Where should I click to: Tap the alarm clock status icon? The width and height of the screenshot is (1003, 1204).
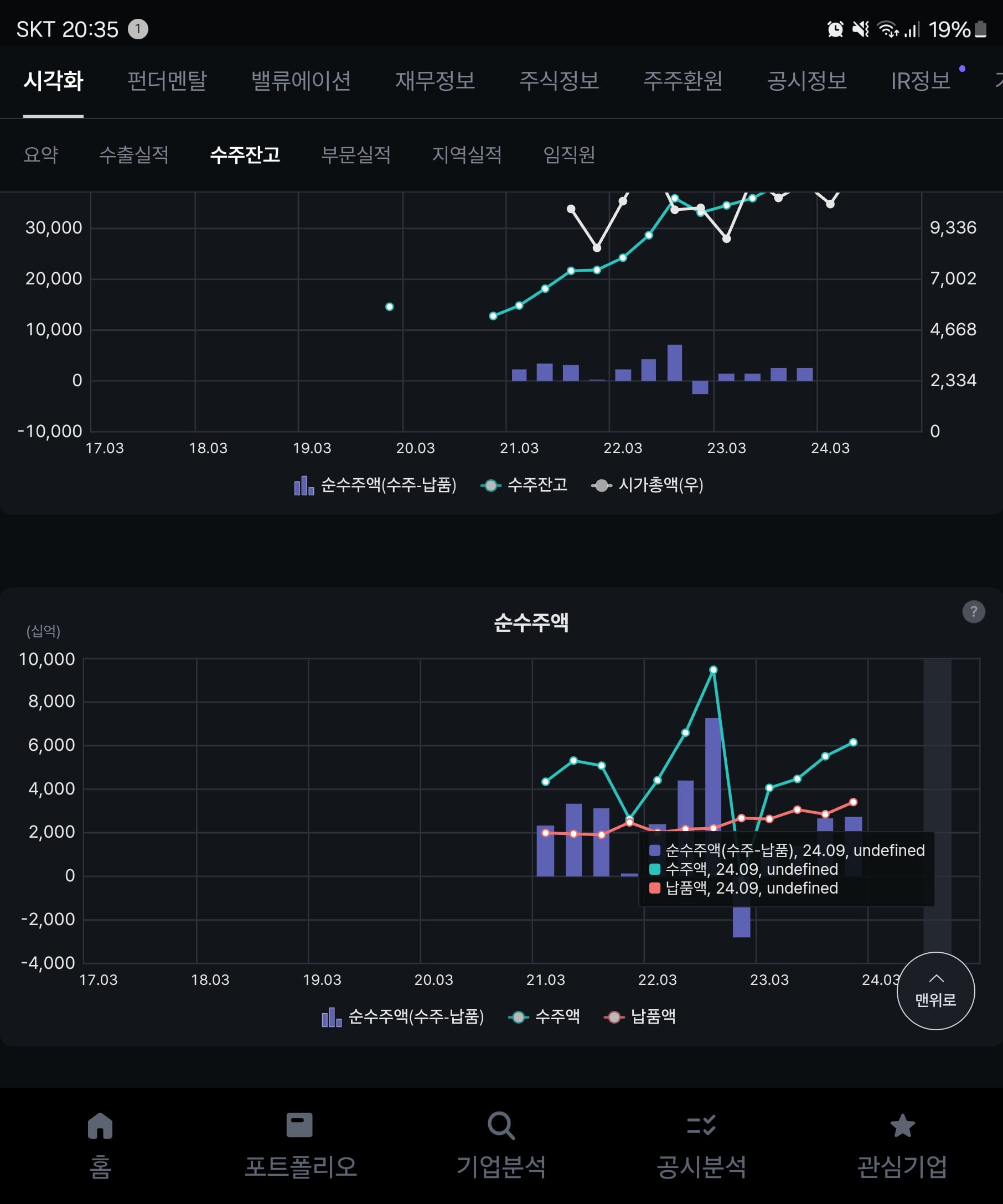835,29
